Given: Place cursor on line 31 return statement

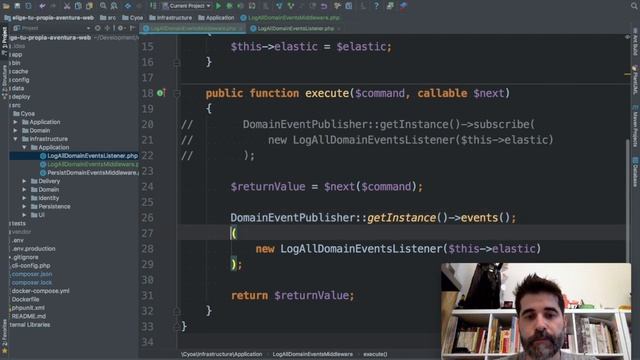Looking at the screenshot, I should tap(293, 295).
